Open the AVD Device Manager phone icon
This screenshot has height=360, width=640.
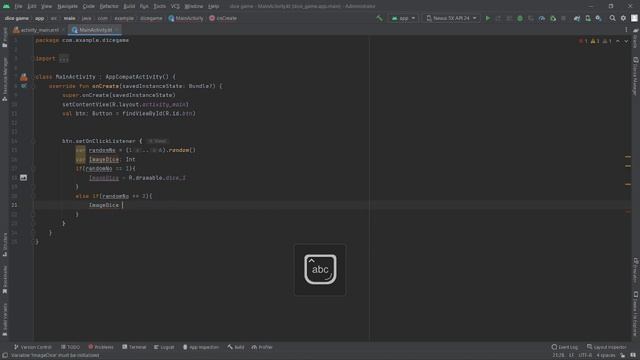(588, 18)
